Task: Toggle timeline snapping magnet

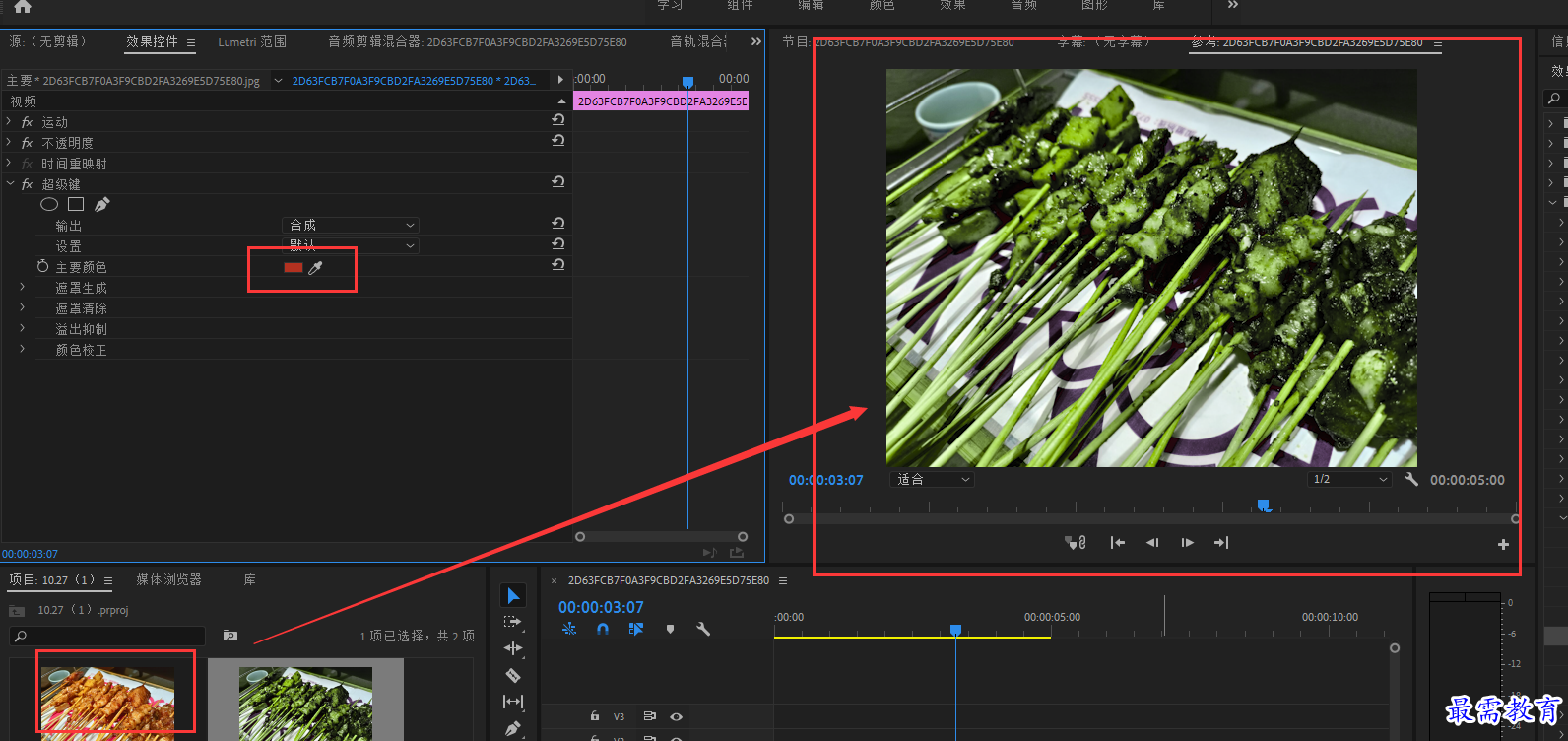Action: (603, 629)
